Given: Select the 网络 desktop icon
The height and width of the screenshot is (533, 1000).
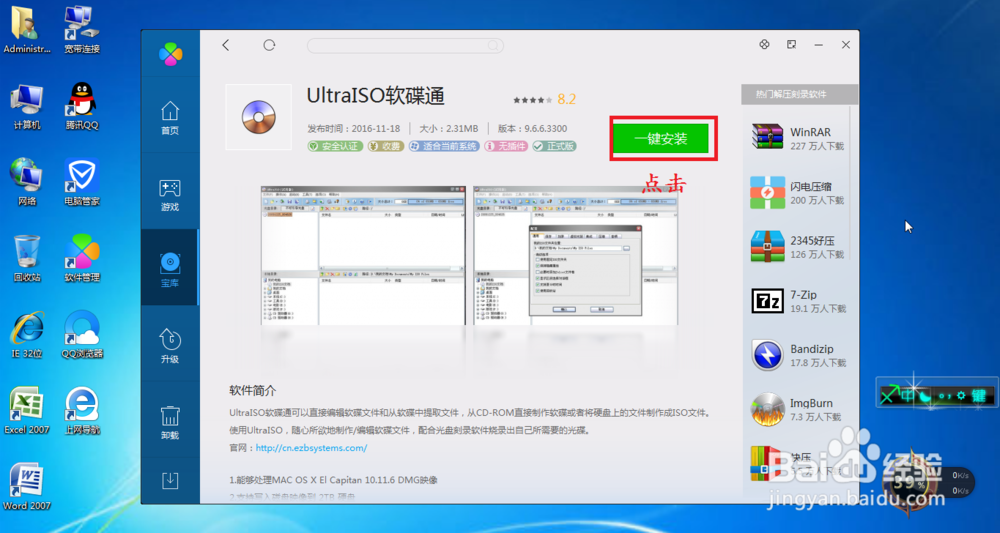Looking at the screenshot, I should [x=27, y=182].
